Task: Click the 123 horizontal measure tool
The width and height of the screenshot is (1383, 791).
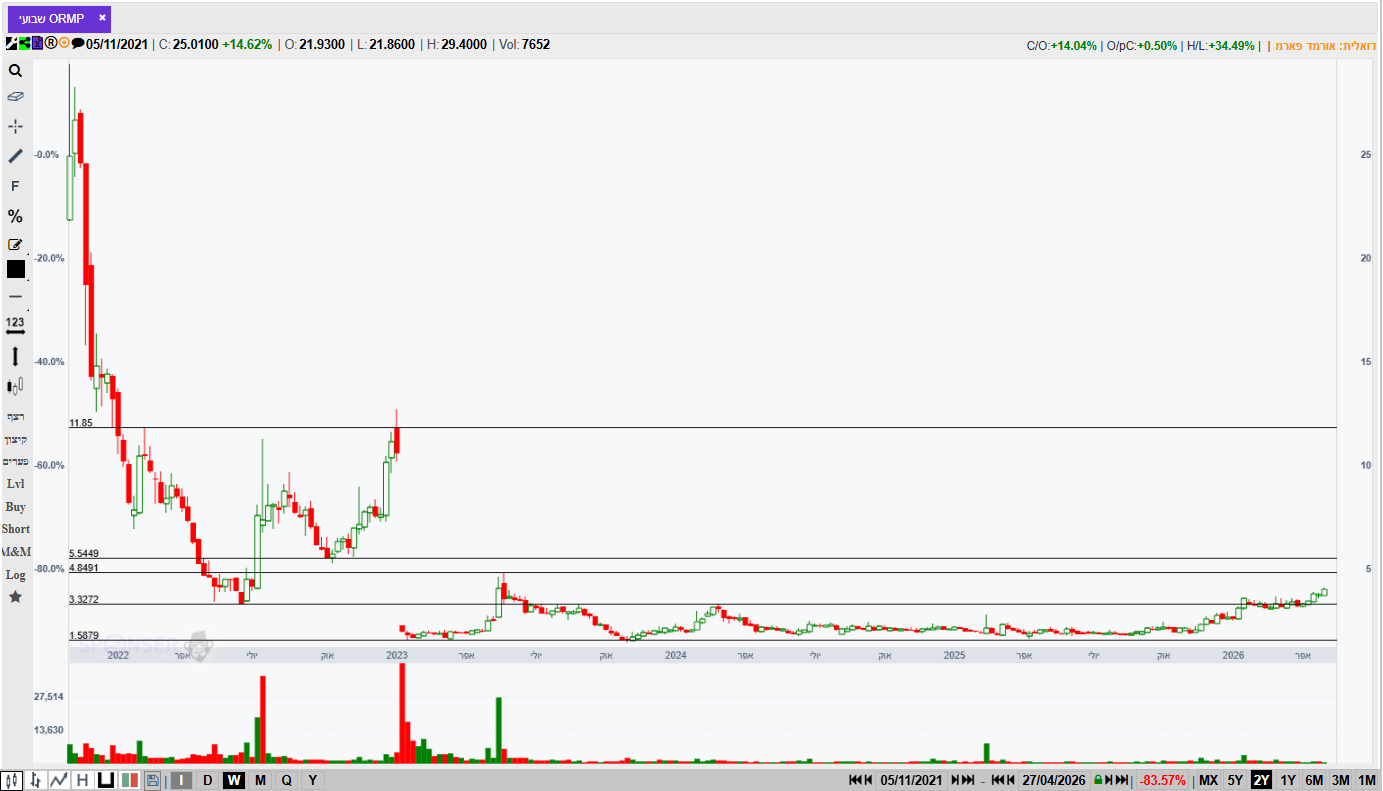Action: point(15,325)
